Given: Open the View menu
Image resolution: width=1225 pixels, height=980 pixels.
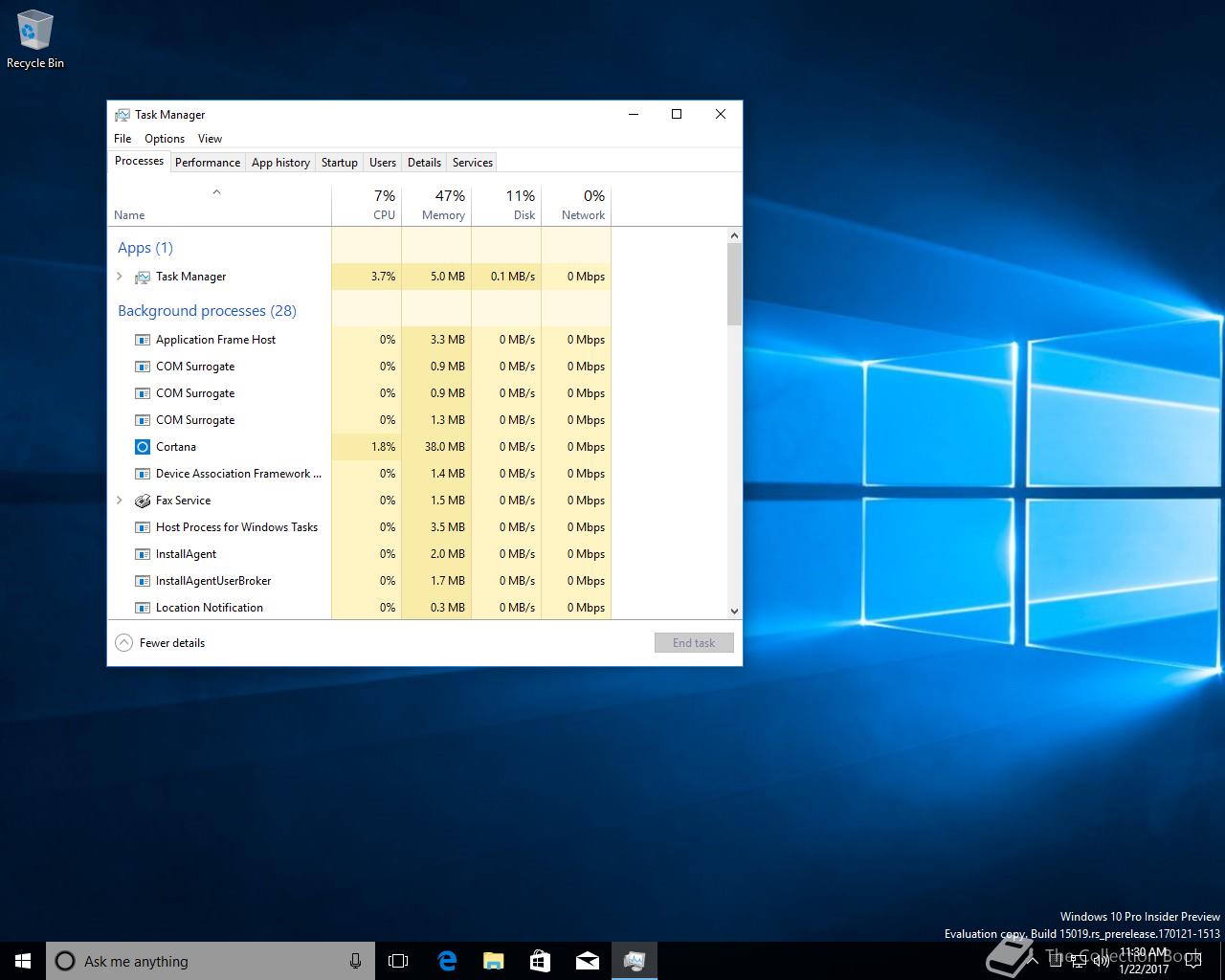Looking at the screenshot, I should coord(210,139).
